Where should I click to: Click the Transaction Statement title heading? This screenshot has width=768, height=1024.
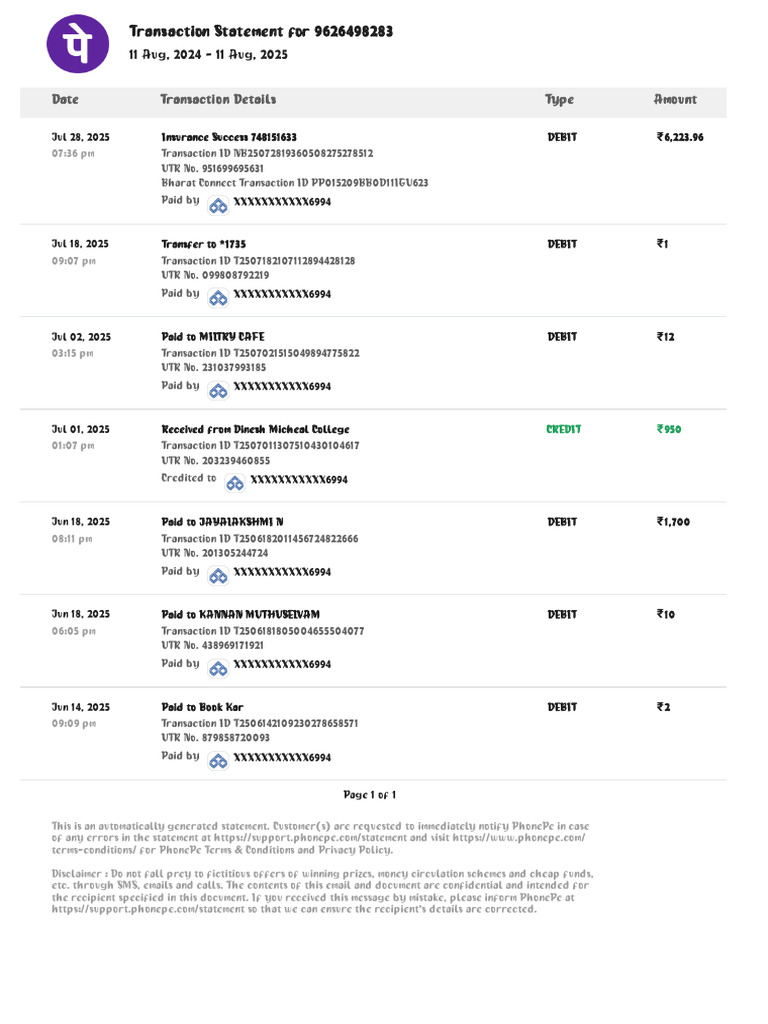tap(261, 31)
